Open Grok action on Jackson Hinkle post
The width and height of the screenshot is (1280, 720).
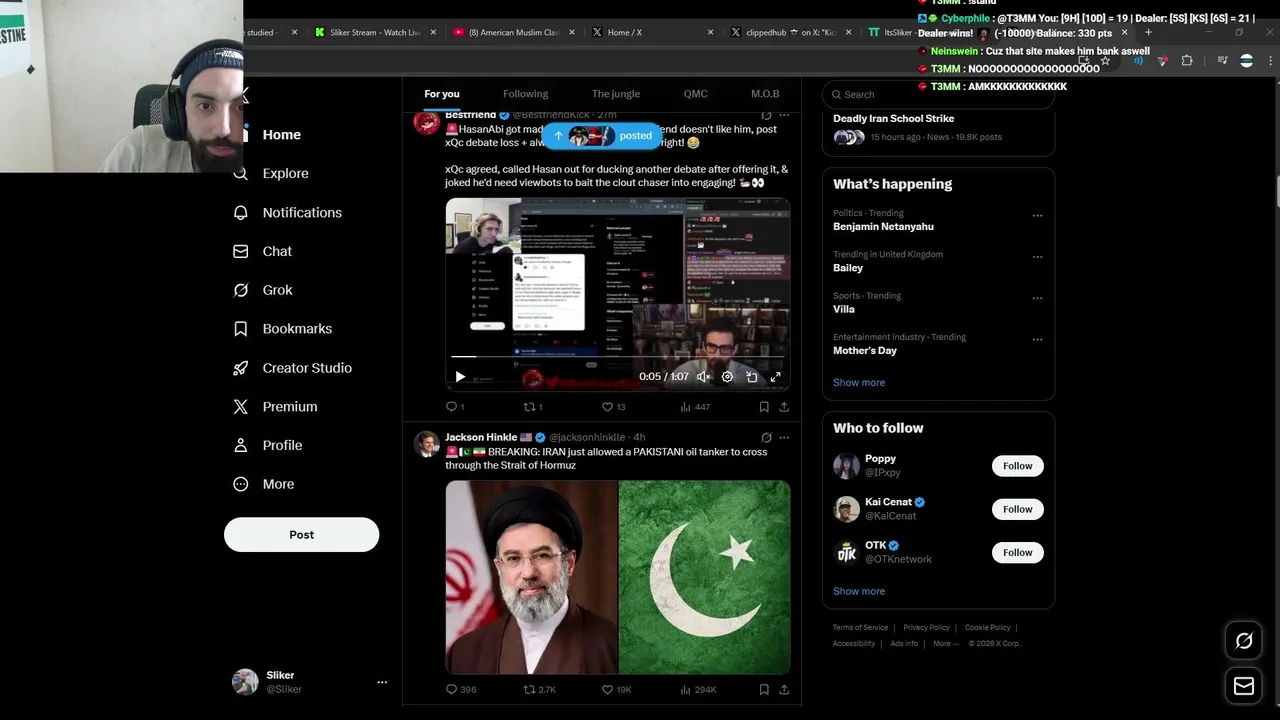tap(766, 437)
